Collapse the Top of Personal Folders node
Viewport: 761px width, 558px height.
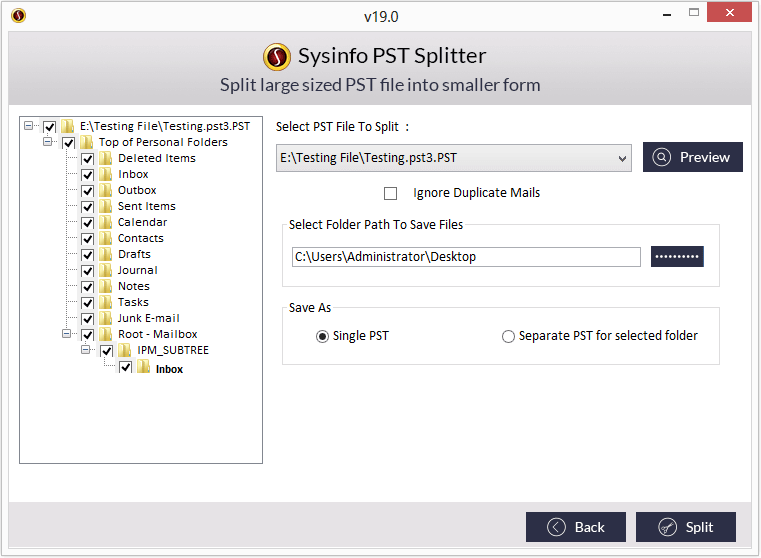(x=48, y=142)
